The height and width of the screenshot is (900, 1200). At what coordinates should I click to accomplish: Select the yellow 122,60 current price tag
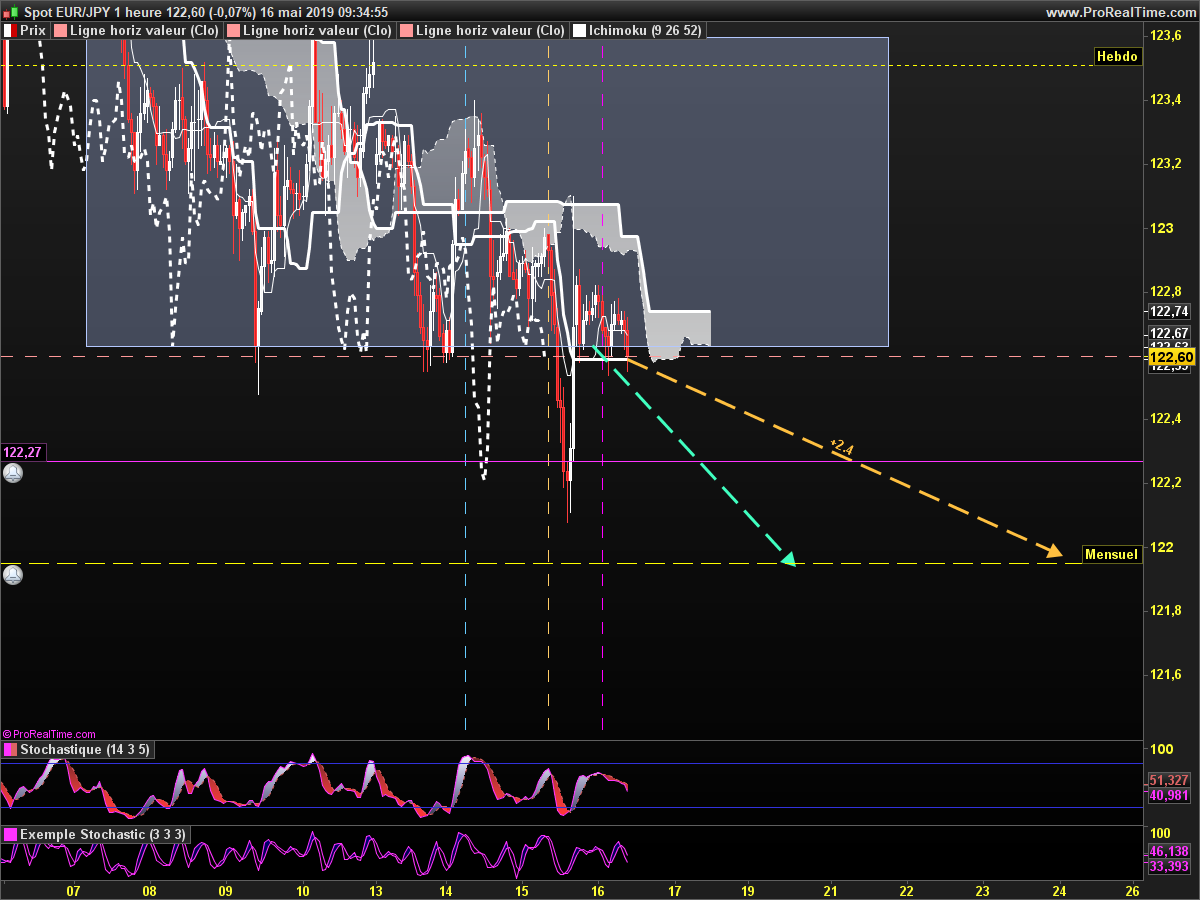(x=1170, y=357)
